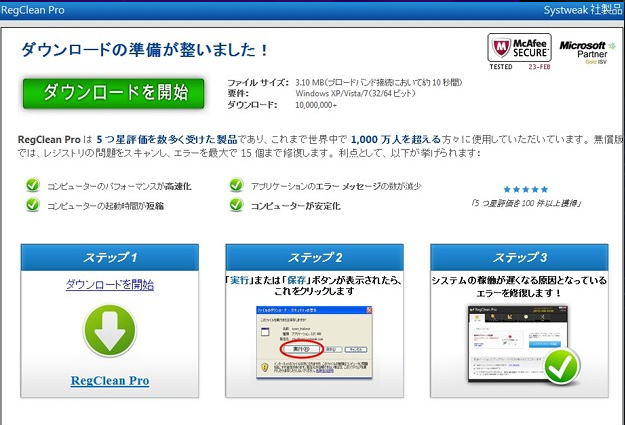This screenshot has width=625, height=425.
Task: Click the bold 1,000 万人を超える text
Action: [395, 140]
